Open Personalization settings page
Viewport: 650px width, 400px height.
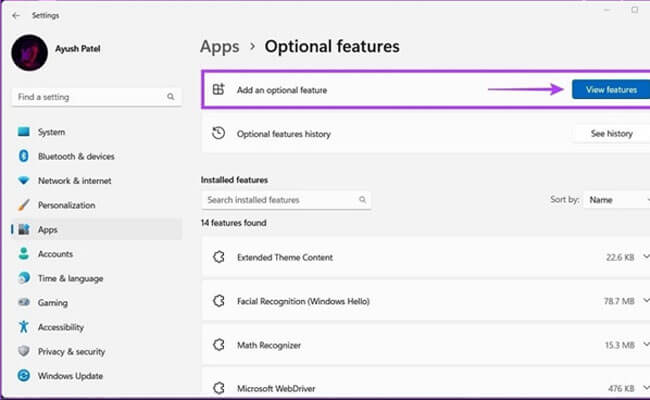[66, 205]
